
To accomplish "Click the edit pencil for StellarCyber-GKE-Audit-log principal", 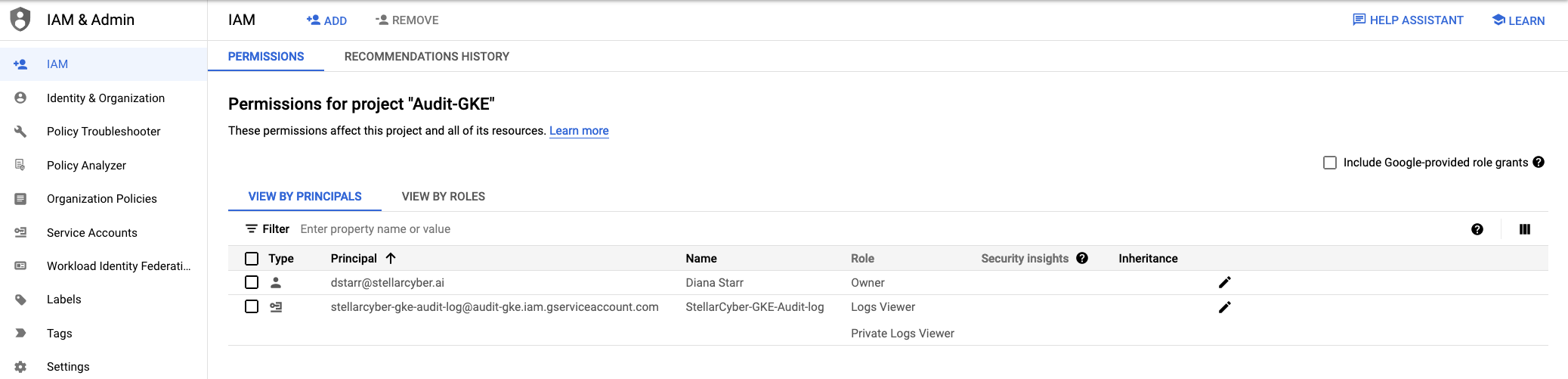I will pyautogui.click(x=1224, y=307).
